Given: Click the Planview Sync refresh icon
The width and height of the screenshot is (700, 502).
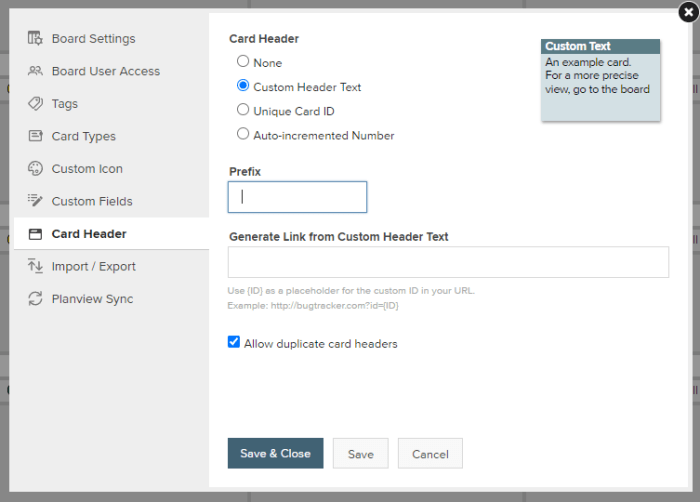Looking at the screenshot, I should (x=35, y=298).
